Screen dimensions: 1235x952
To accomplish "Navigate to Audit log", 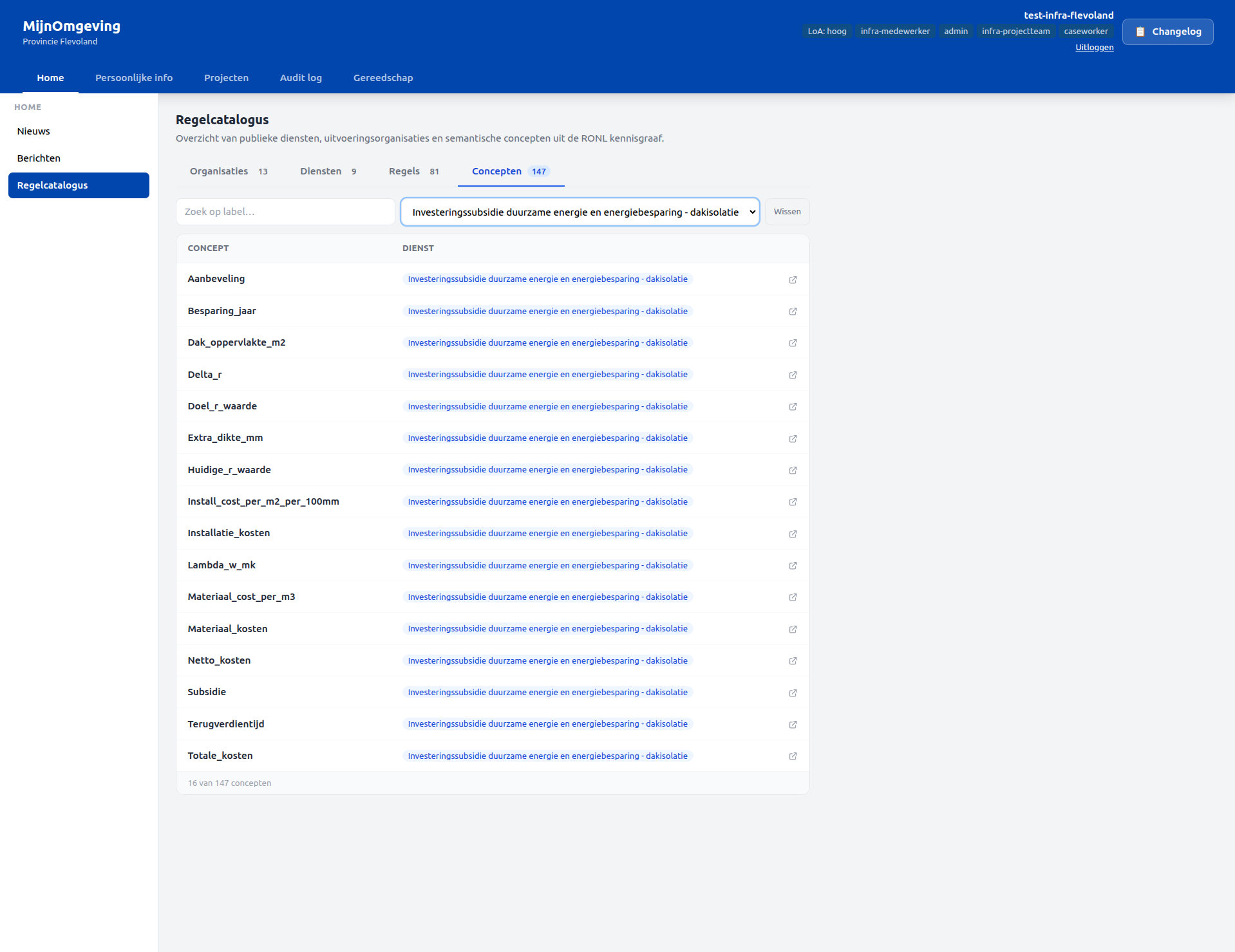I will pos(301,78).
